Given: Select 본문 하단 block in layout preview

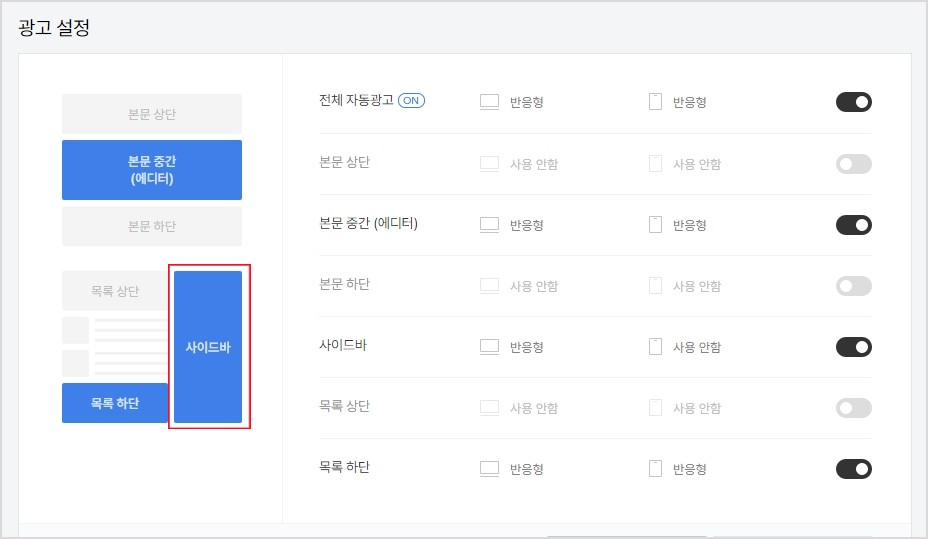Looking at the screenshot, I should tap(152, 226).
